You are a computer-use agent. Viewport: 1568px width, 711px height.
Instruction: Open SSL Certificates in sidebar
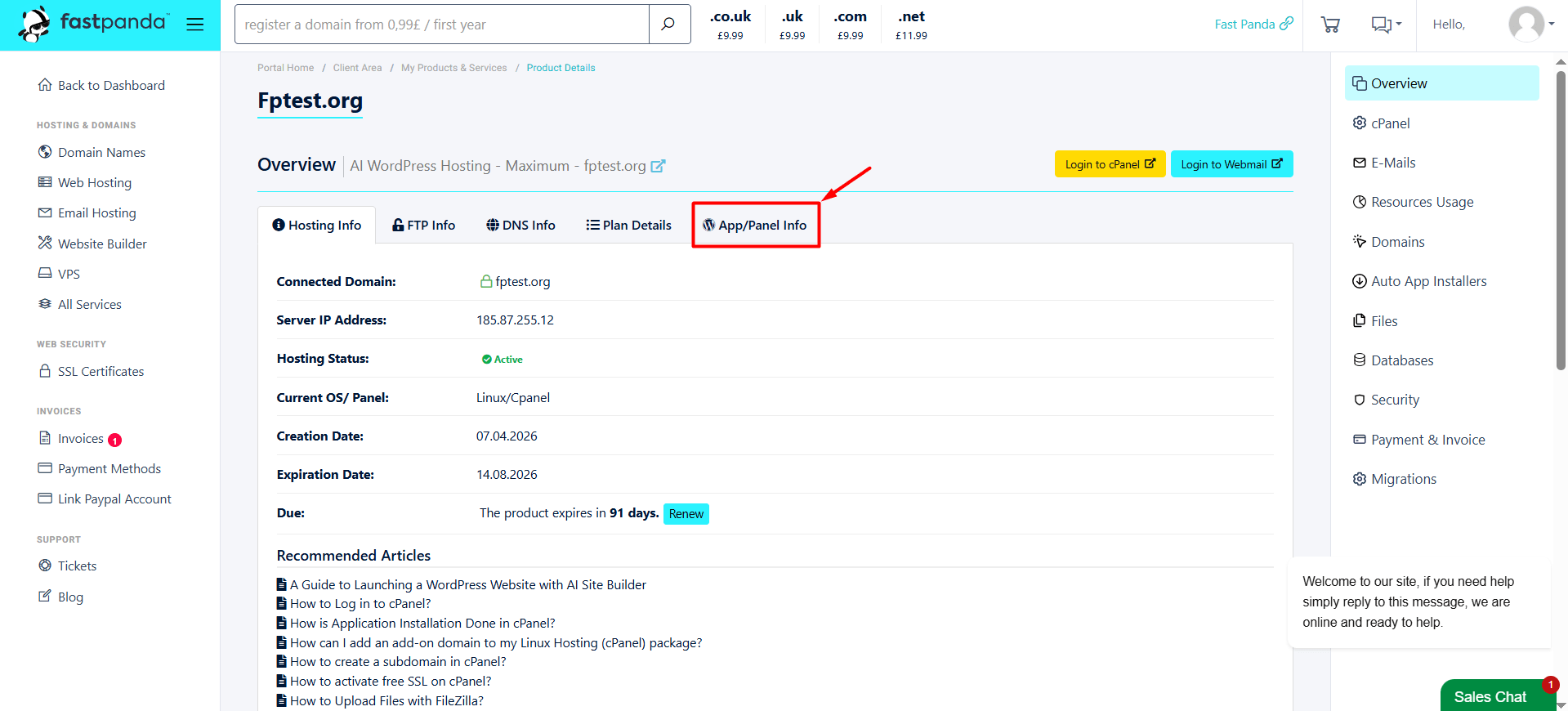click(91, 371)
